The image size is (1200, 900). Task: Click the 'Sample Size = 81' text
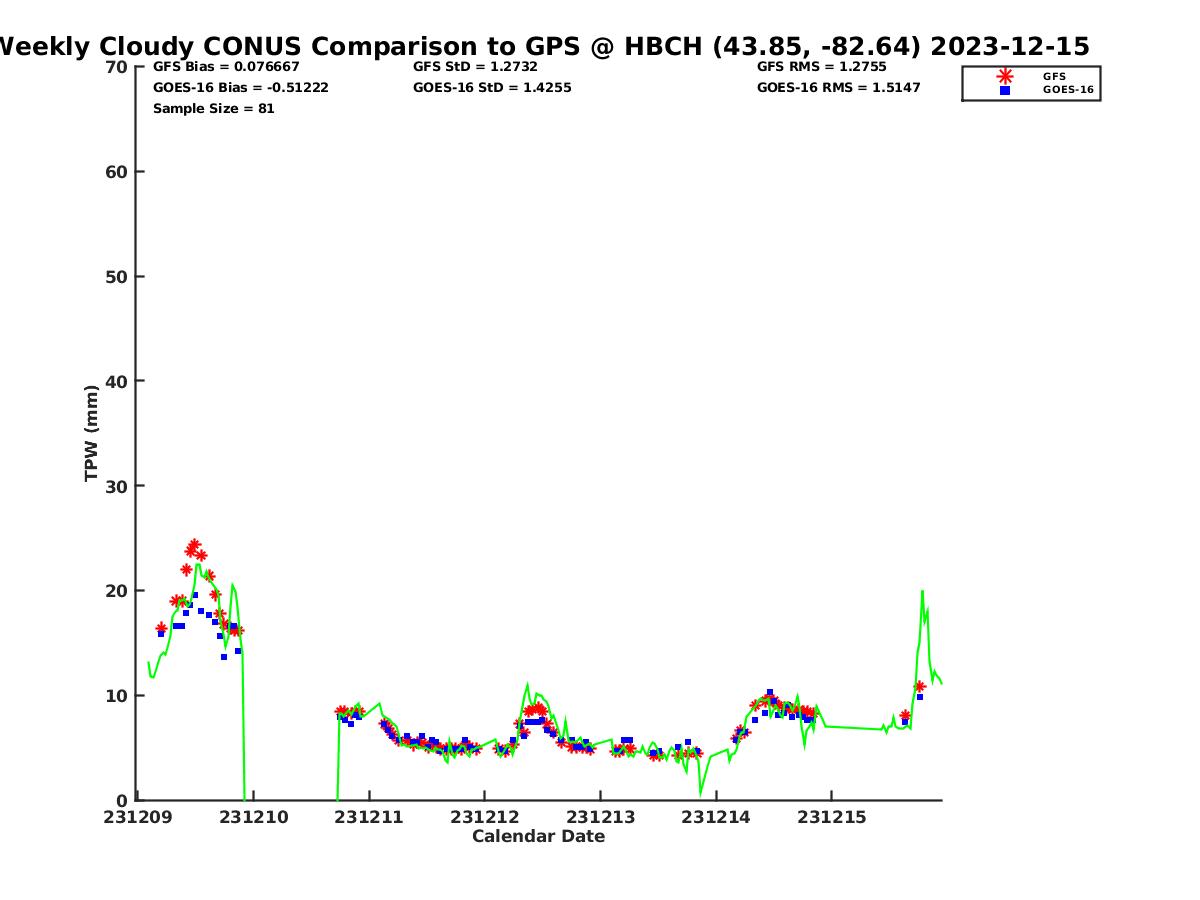click(x=214, y=108)
